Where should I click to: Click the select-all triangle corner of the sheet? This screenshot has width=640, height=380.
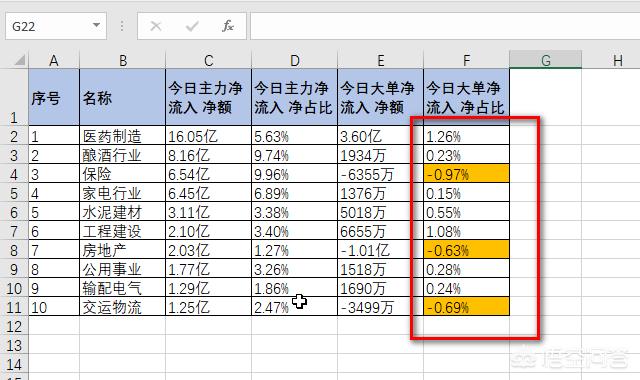20,60
